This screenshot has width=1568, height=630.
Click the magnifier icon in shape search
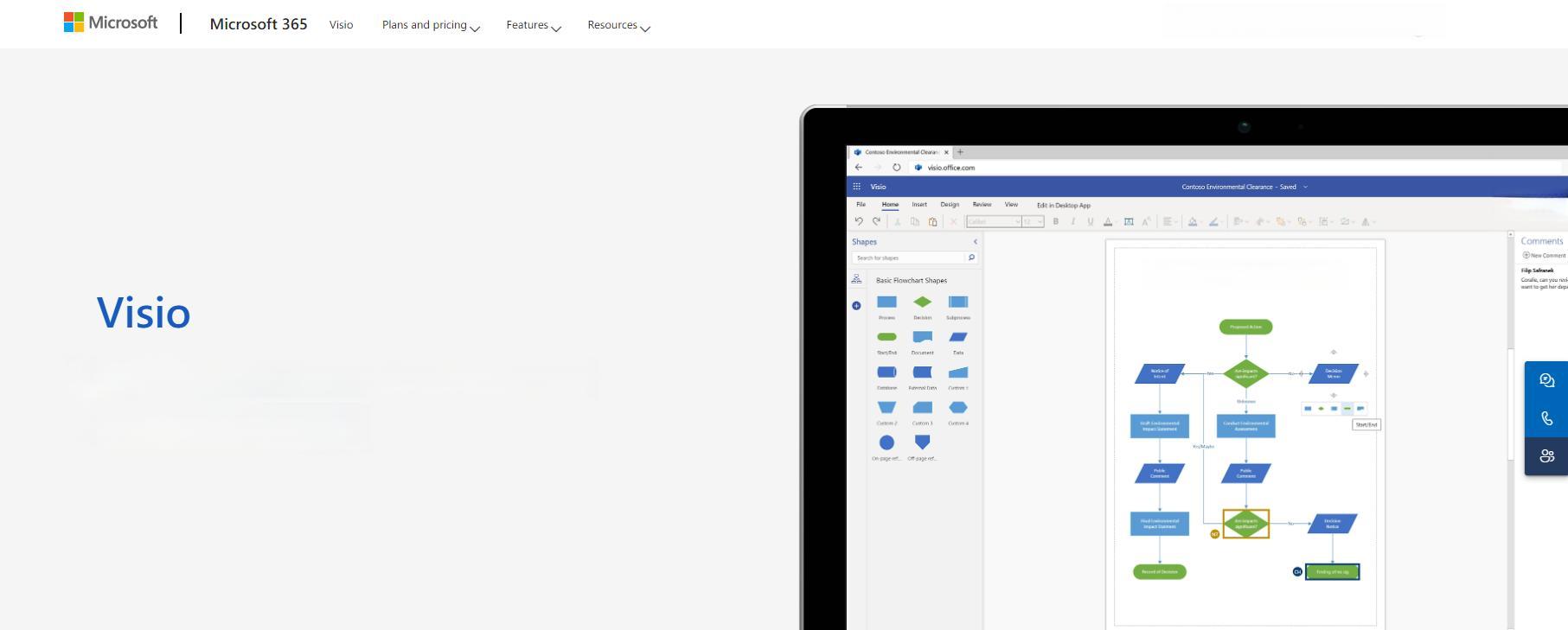(971, 258)
